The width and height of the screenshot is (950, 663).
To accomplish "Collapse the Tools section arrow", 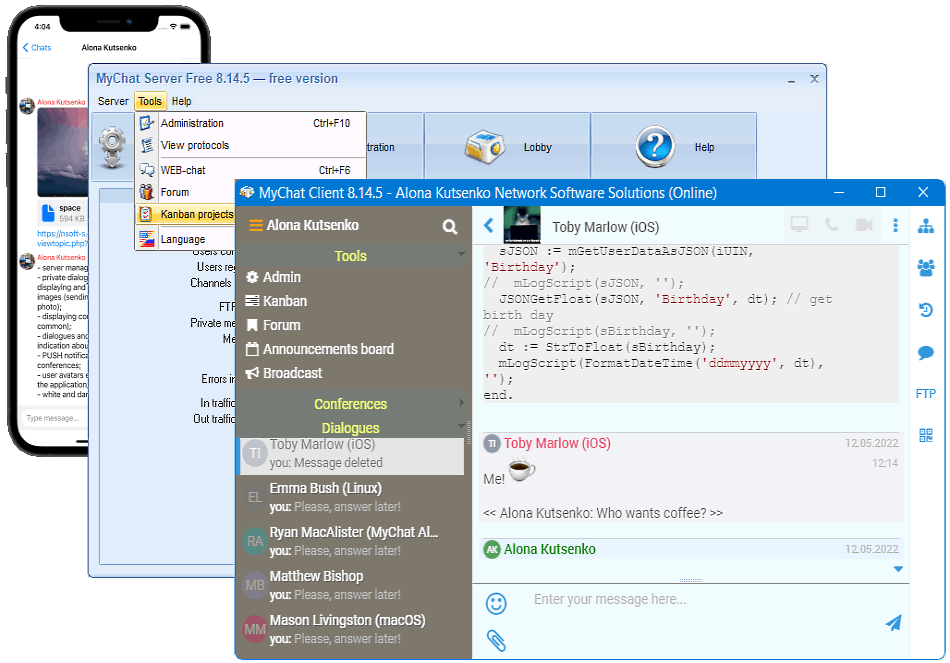I will click(x=462, y=254).
